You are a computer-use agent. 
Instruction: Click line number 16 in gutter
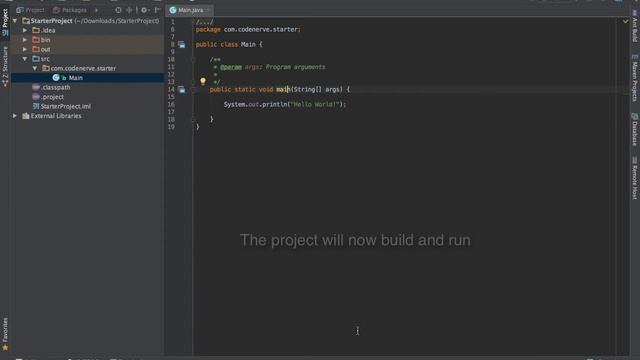pyautogui.click(x=171, y=104)
